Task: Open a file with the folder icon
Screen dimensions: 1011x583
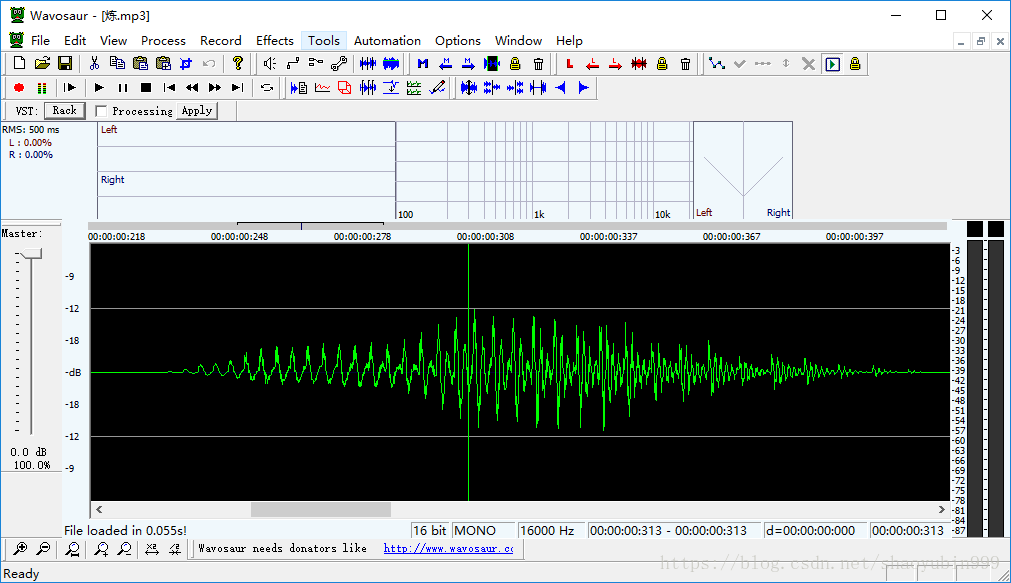Action: (43, 63)
